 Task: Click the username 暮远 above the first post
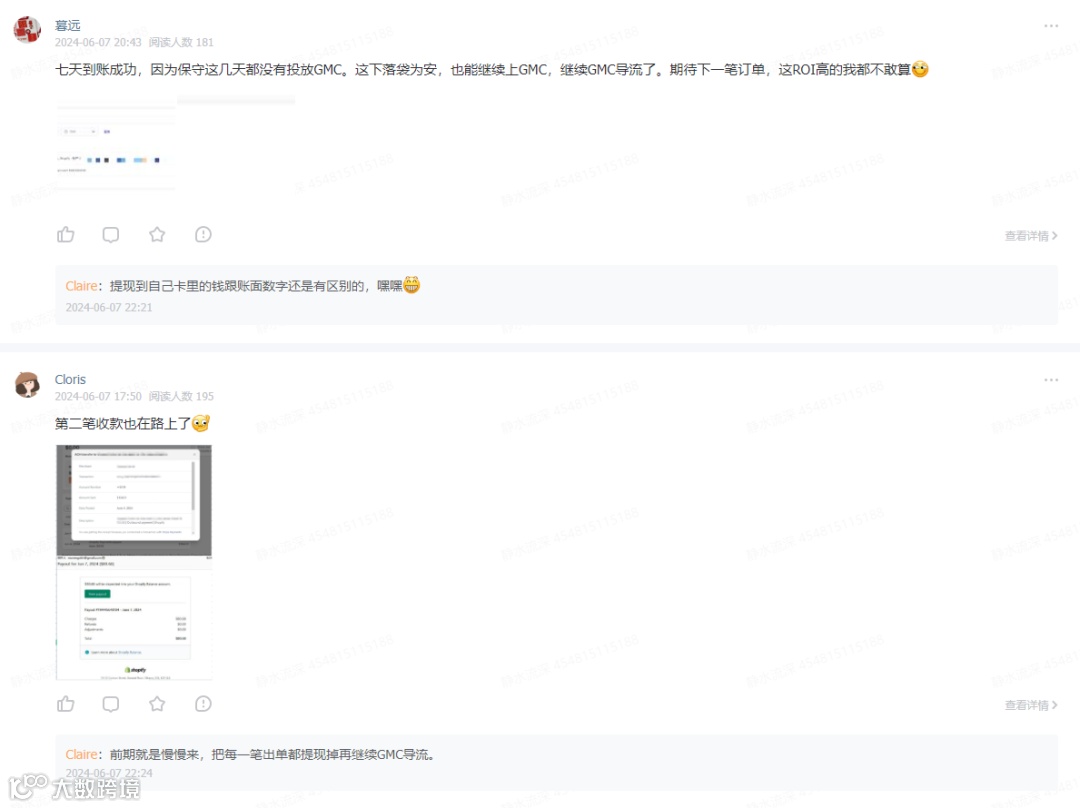coord(68,25)
